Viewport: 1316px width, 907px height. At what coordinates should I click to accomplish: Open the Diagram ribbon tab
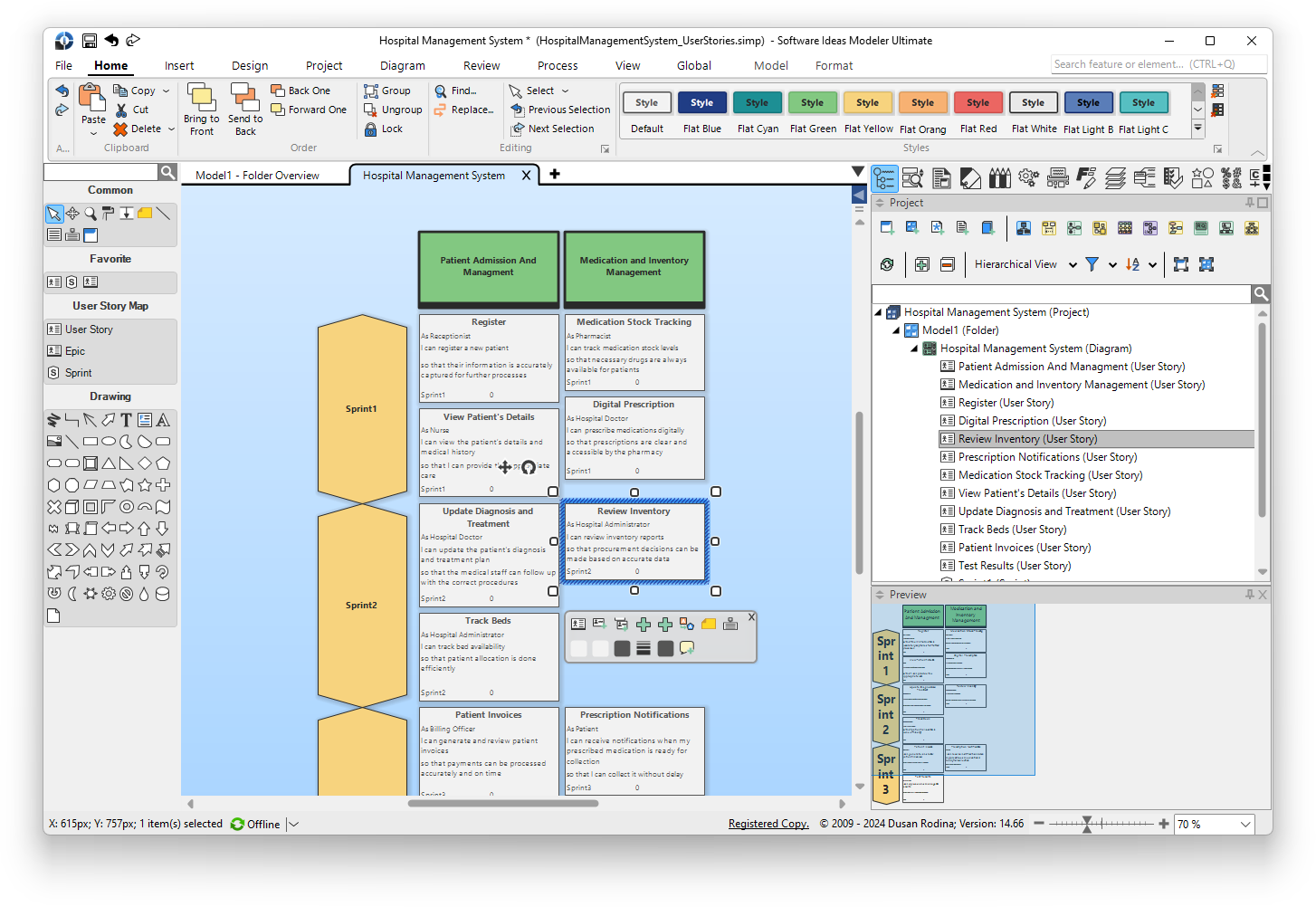coord(403,65)
